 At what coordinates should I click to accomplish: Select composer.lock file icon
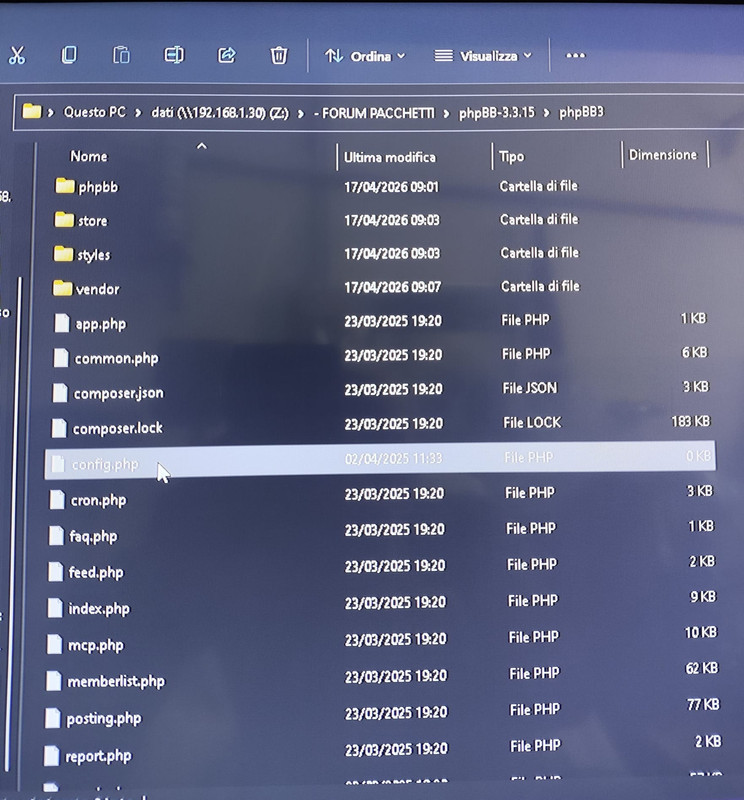pos(59,428)
